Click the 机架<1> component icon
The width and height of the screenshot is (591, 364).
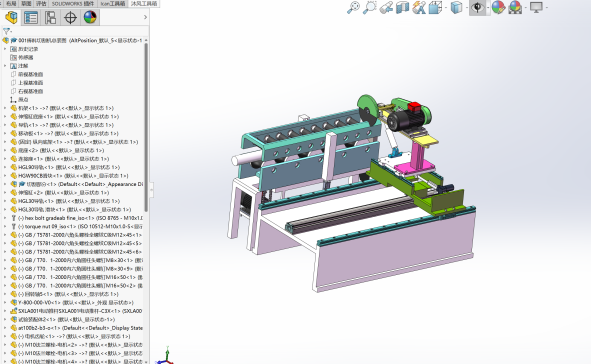(x=14, y=108)
